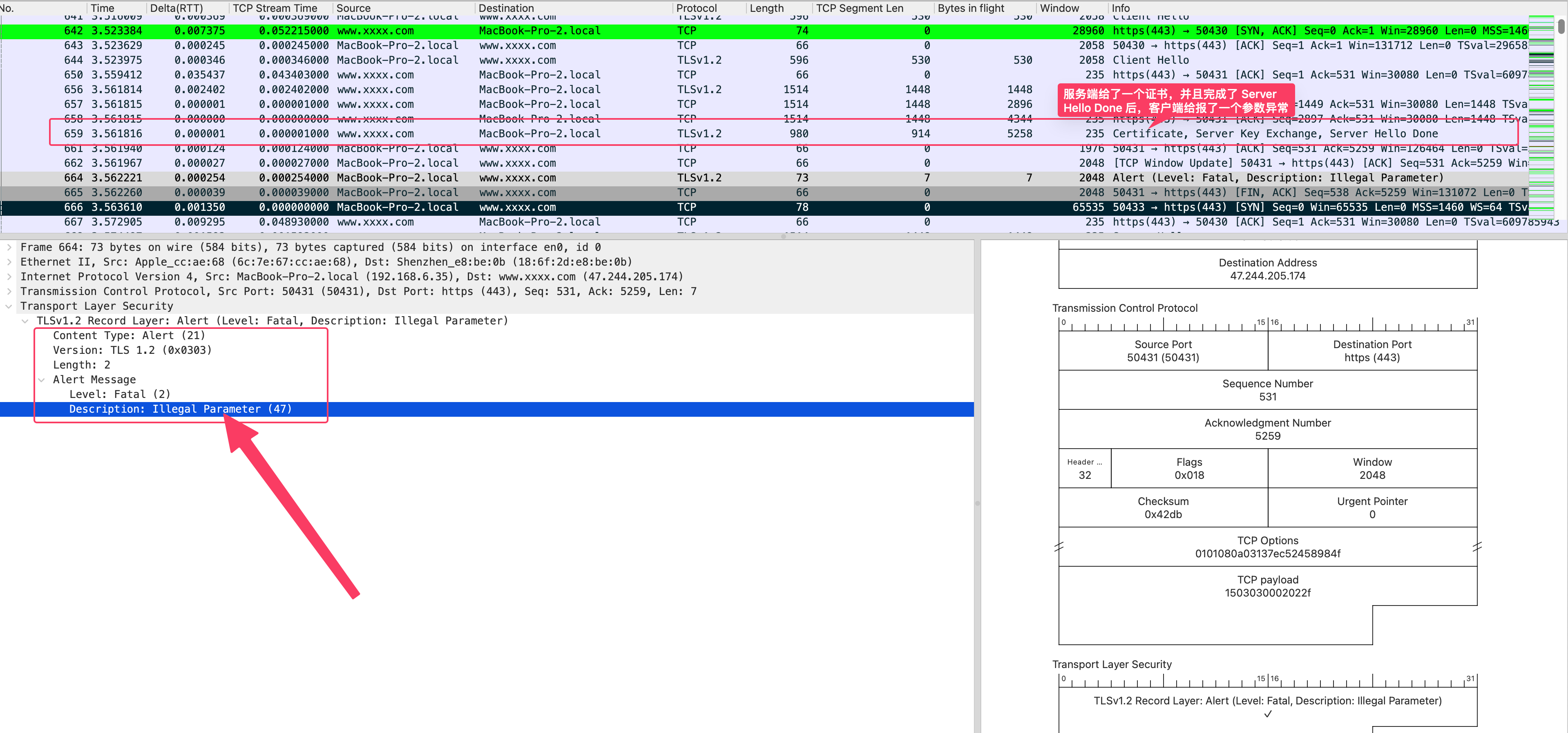Click the Source Port field in diagram
Image resolution: width=1568 pixels, height=733 pixels.
tap(1163, 351)
